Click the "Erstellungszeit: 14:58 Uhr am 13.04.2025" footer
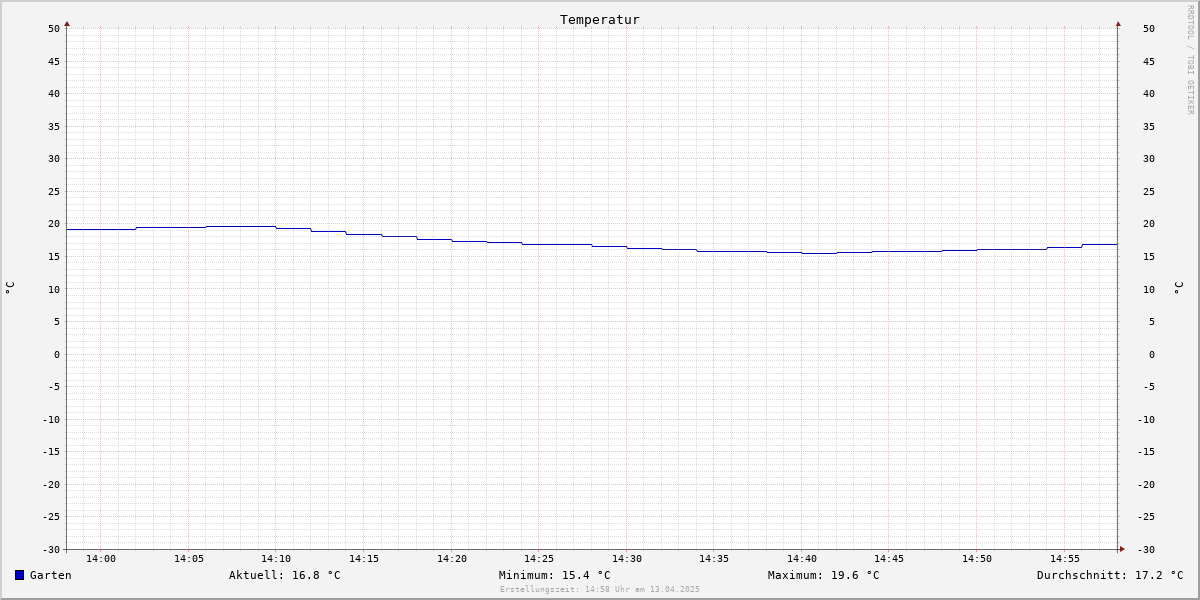 point(600,589)
